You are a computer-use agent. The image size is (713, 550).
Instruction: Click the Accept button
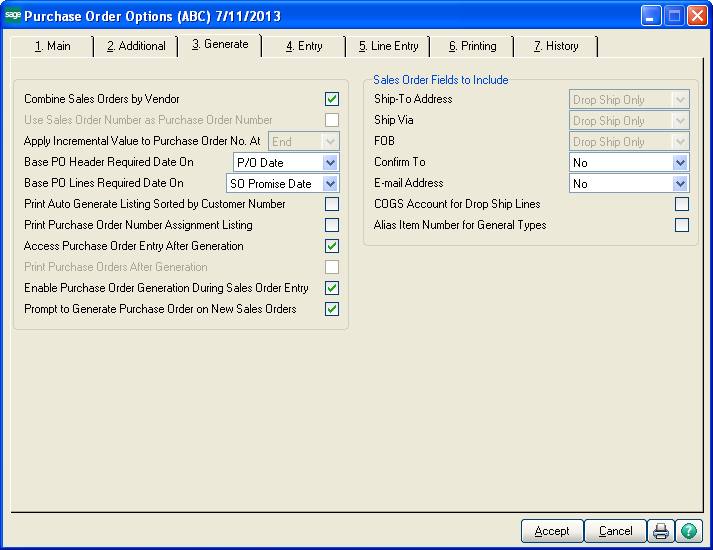(x=552, y=531)
